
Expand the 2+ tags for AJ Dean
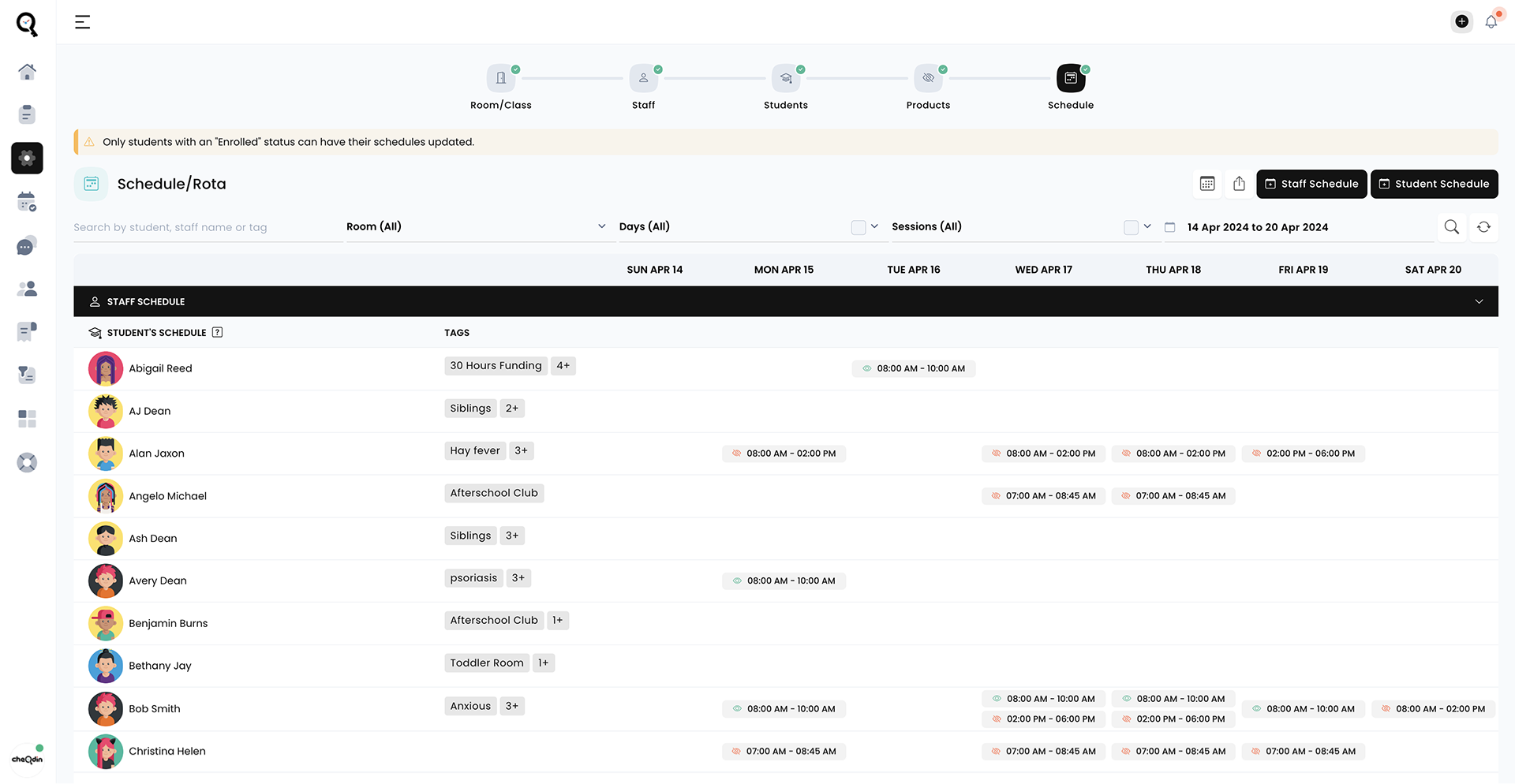[512, 409]
